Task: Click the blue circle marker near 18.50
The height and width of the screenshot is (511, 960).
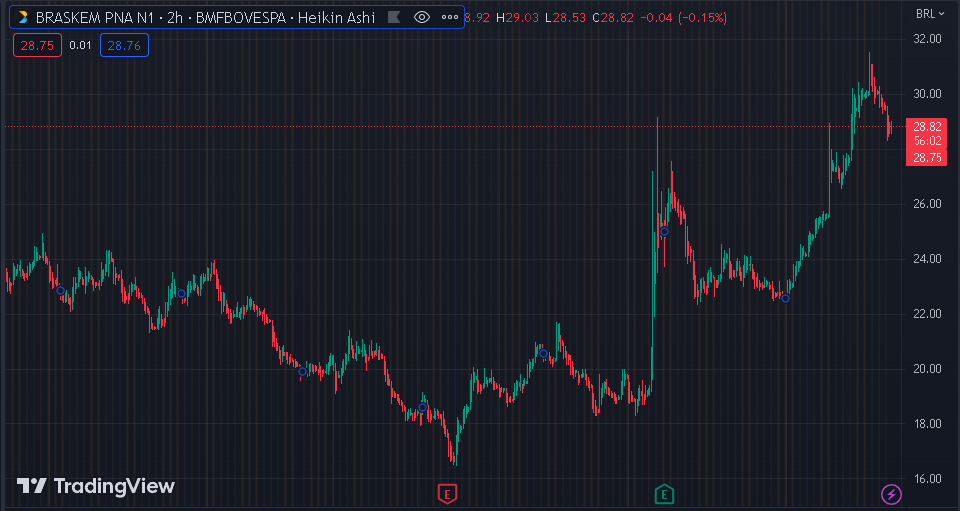Action: pyautogui.click(x=422, y=408)
